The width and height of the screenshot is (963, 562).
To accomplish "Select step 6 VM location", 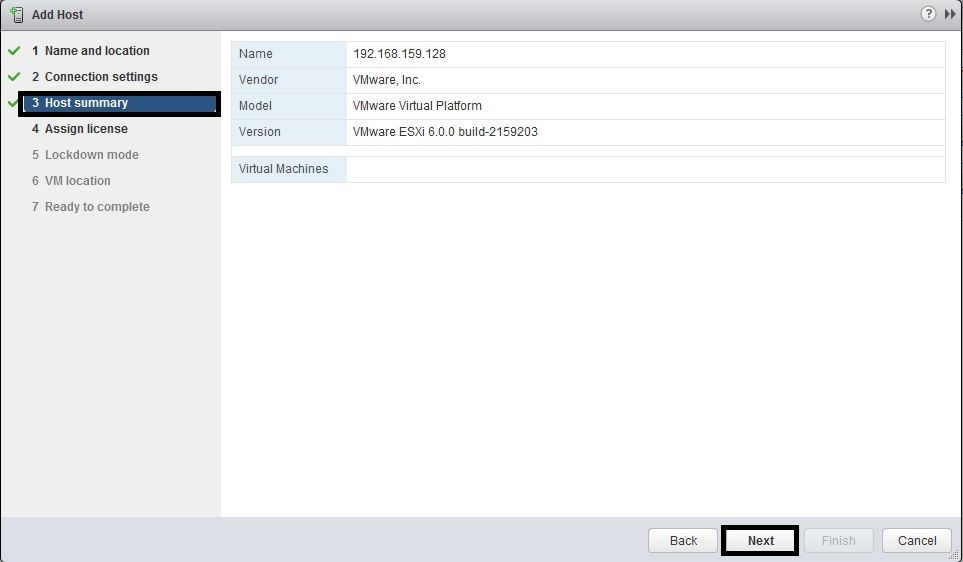I will pyautogui.click(x=77, y=181).
